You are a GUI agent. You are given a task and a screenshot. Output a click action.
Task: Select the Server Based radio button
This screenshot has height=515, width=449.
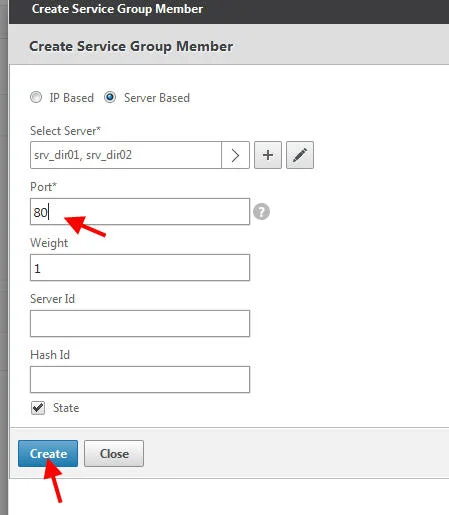tap(110, 97)
